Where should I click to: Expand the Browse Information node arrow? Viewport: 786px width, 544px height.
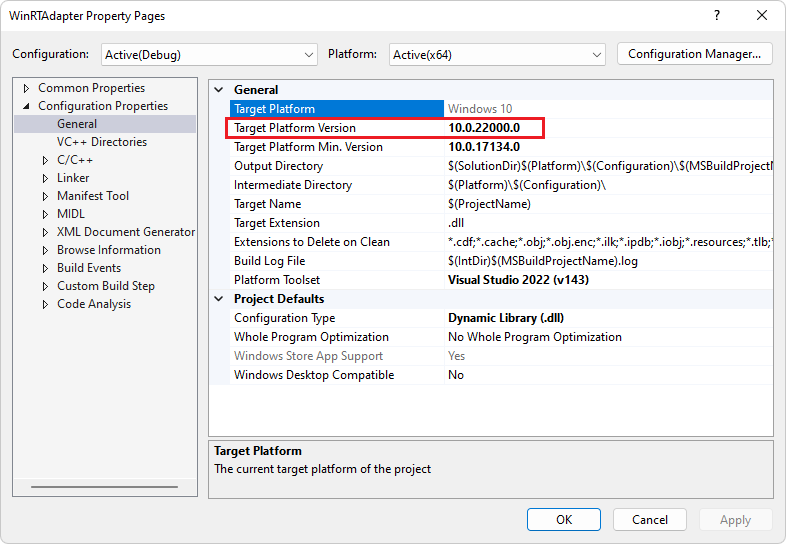[x=45, y=250]
